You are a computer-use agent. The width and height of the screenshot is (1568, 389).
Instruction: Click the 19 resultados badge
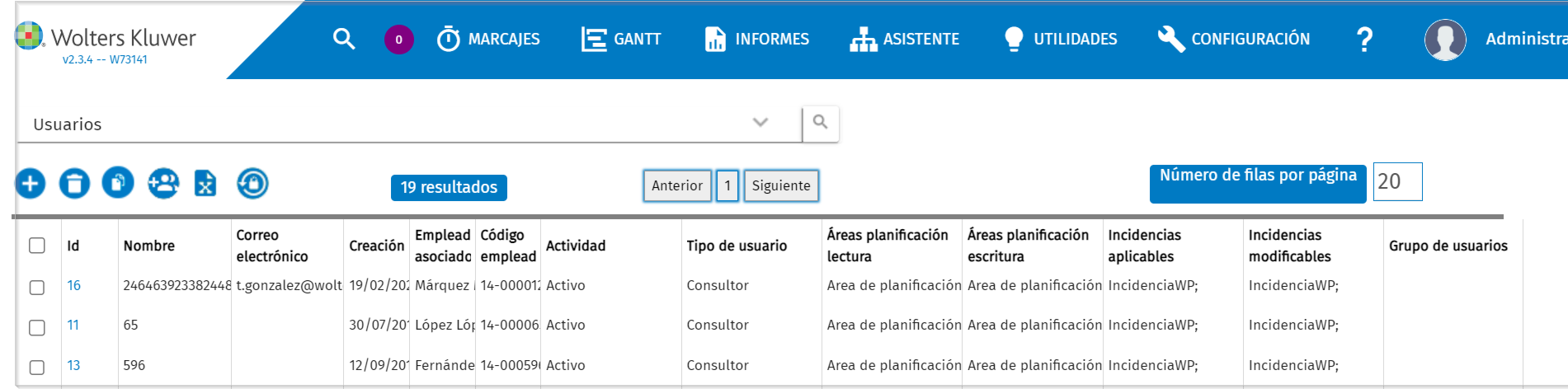tap(449, 187)
